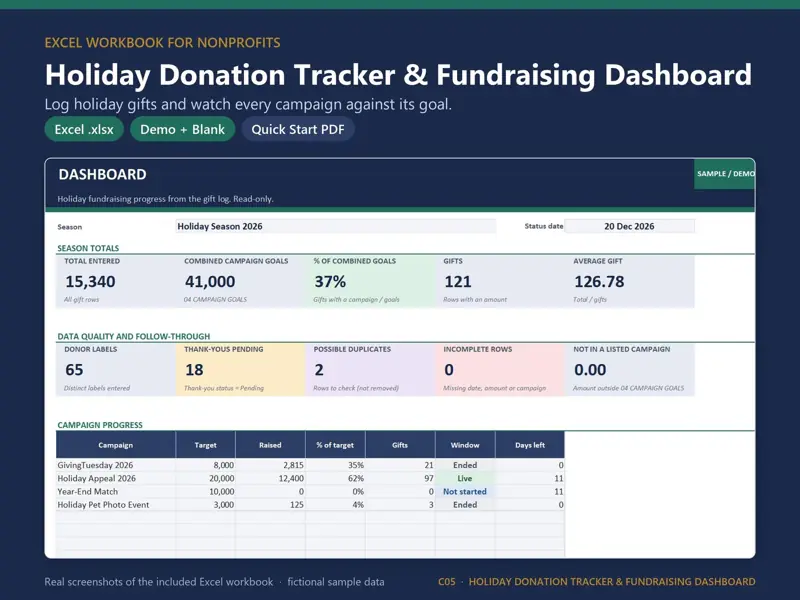Click the Quick Start PDF pill badge
800x600 pixels.
[x=298, y=130]
